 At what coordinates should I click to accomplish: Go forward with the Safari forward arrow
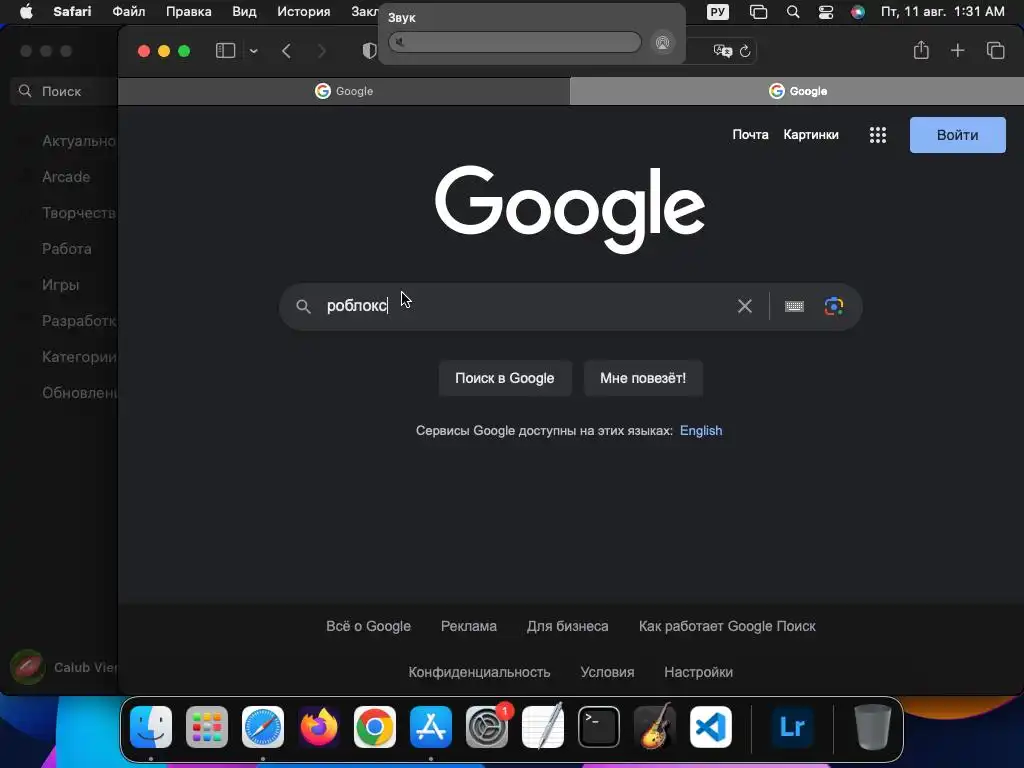tap(321, 51)
